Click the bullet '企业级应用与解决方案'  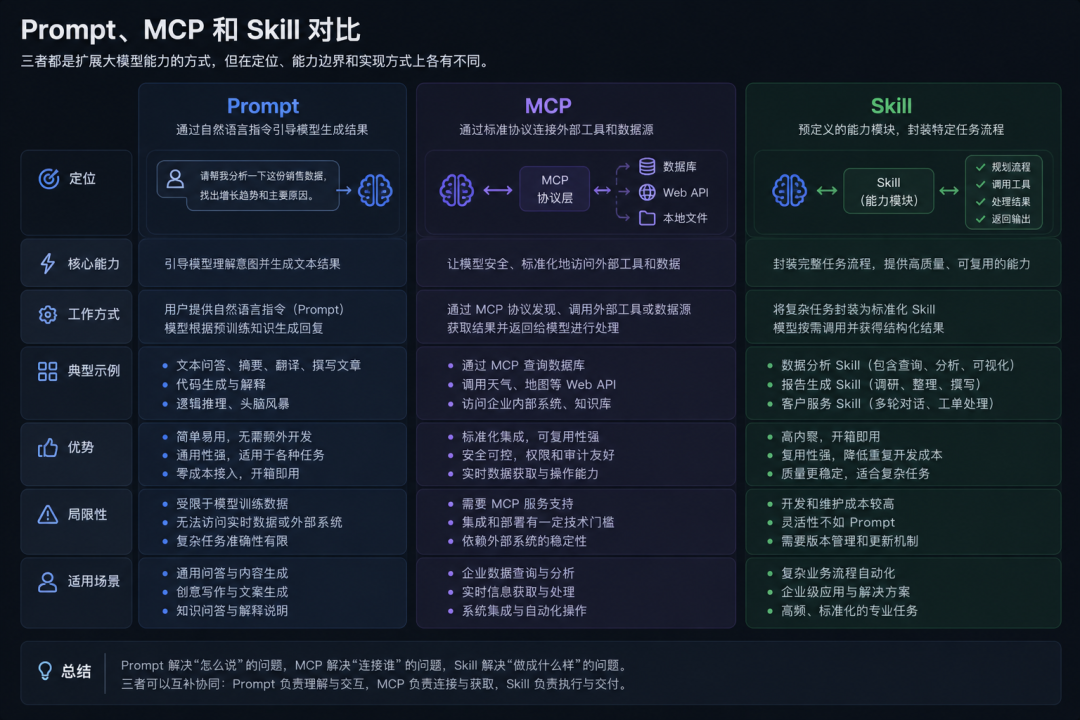[x=845, y=592]
